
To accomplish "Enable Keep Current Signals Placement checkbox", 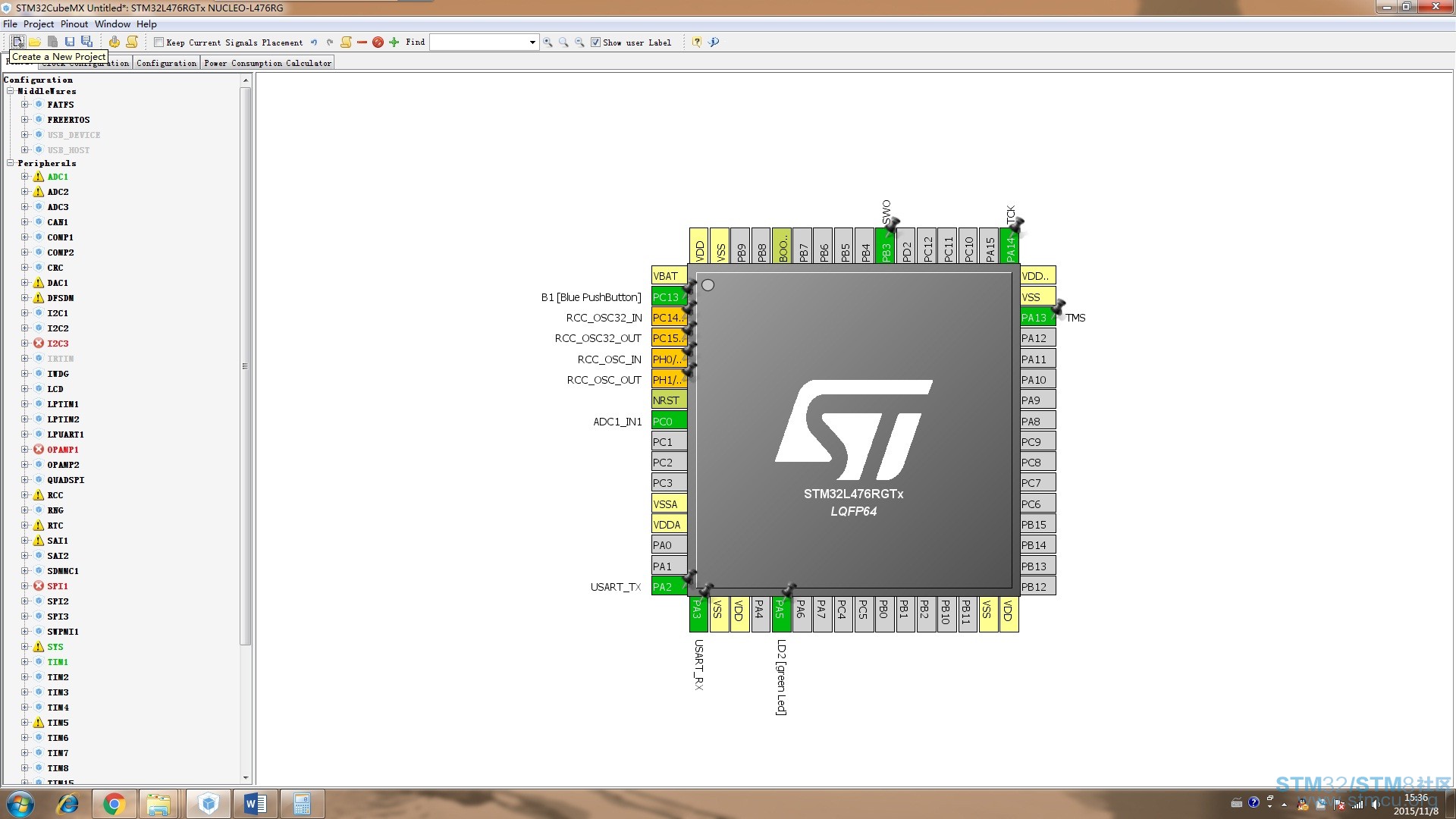I will point(158,42).
